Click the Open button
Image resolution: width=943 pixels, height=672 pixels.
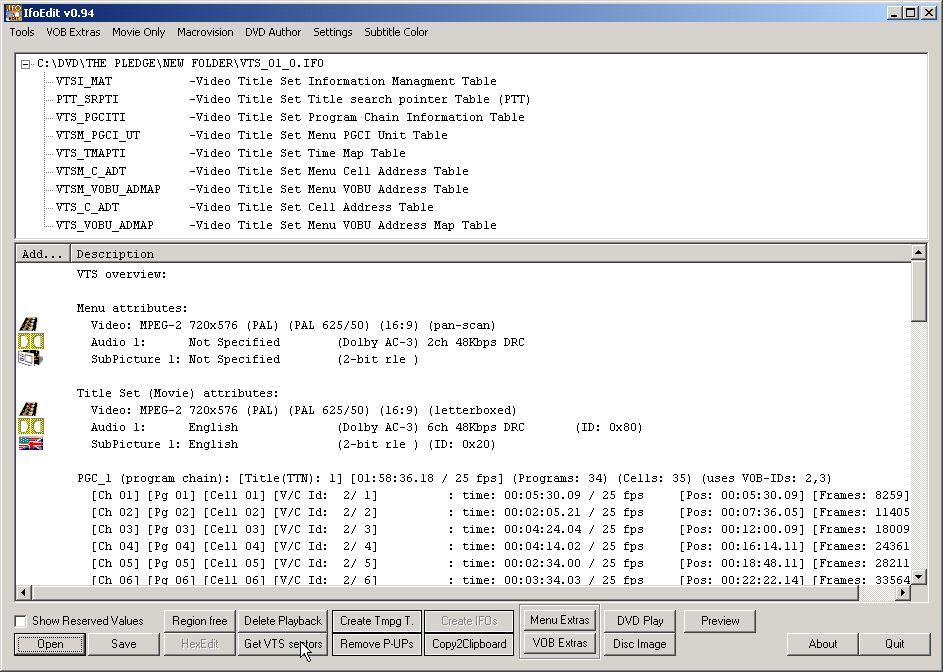[50, 644]
